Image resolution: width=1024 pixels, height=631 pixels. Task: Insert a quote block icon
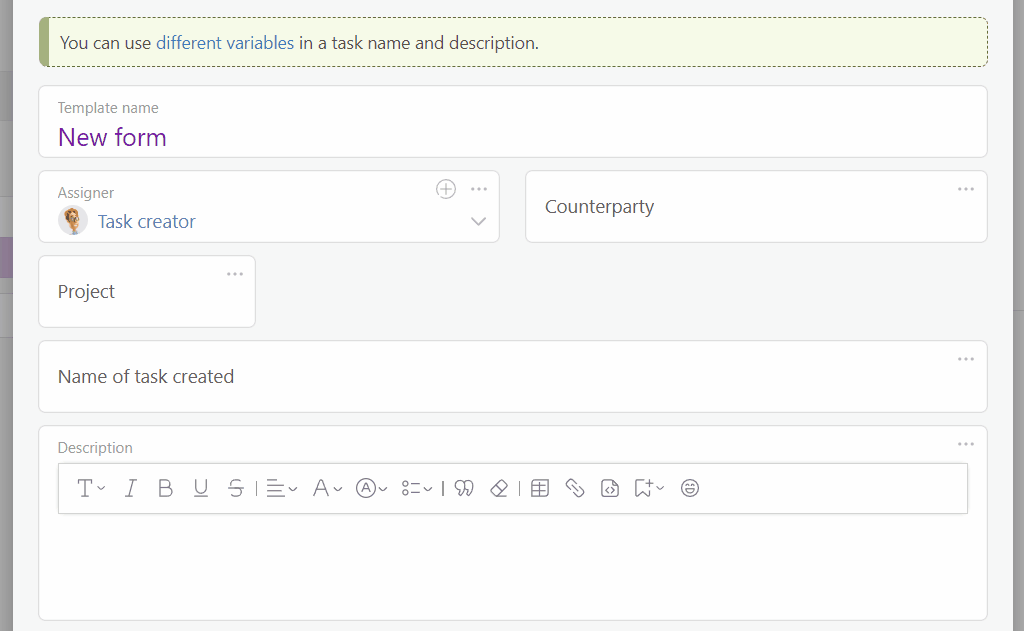click(x=464, y=488)
